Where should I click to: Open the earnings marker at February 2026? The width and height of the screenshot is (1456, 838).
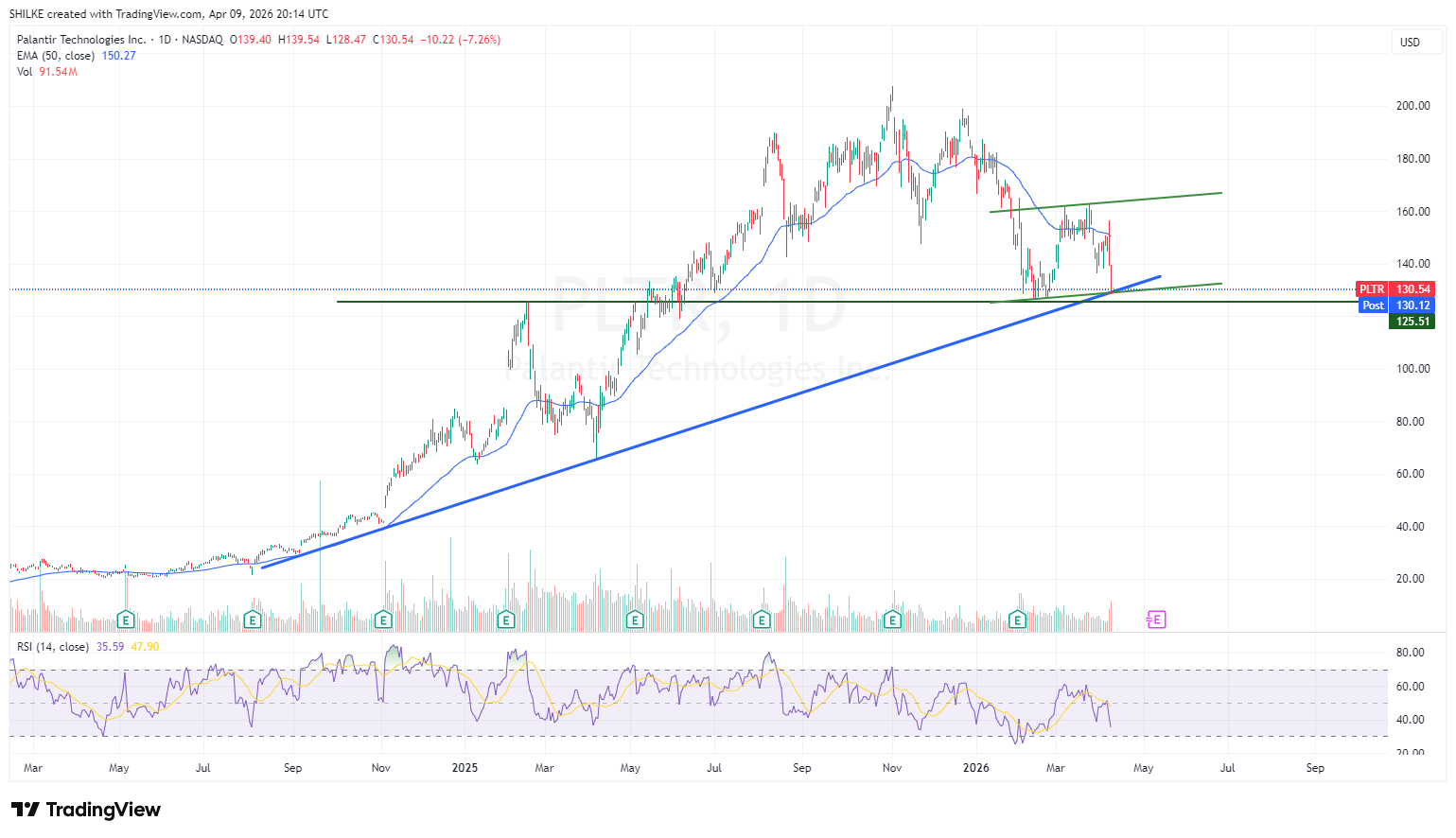[x=1017, y=620]
